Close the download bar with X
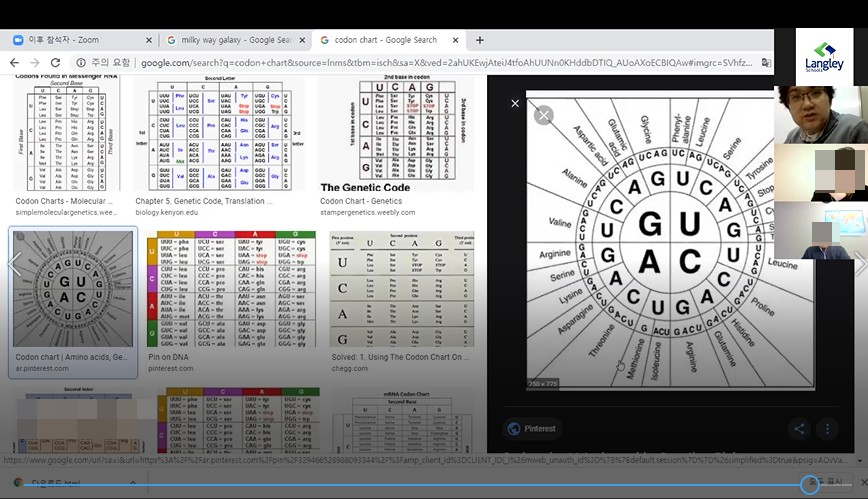 pyautogui.click(x=863, y=482)
